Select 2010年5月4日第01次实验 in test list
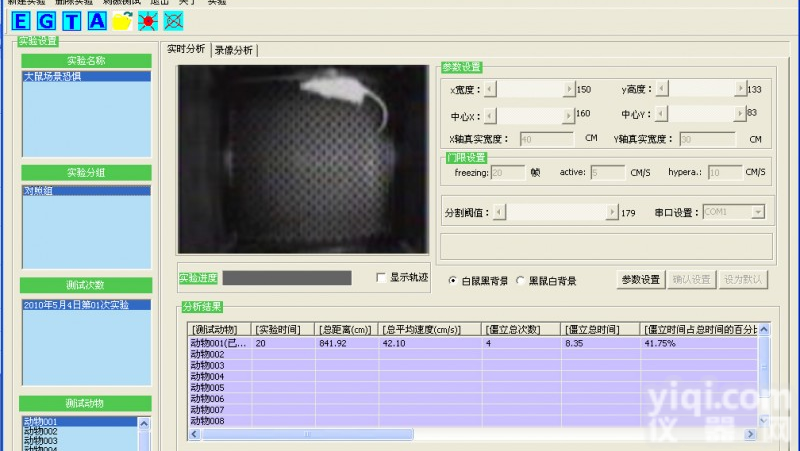This screenshot has width=800, height=451. click(82, 305)
